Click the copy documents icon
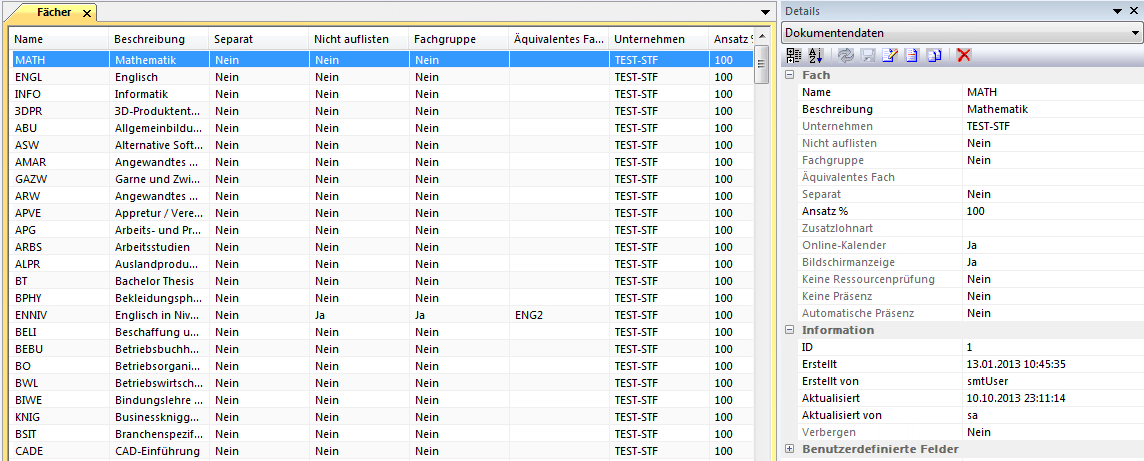The width and height of the screenshot is (1144, 461). 933,55
